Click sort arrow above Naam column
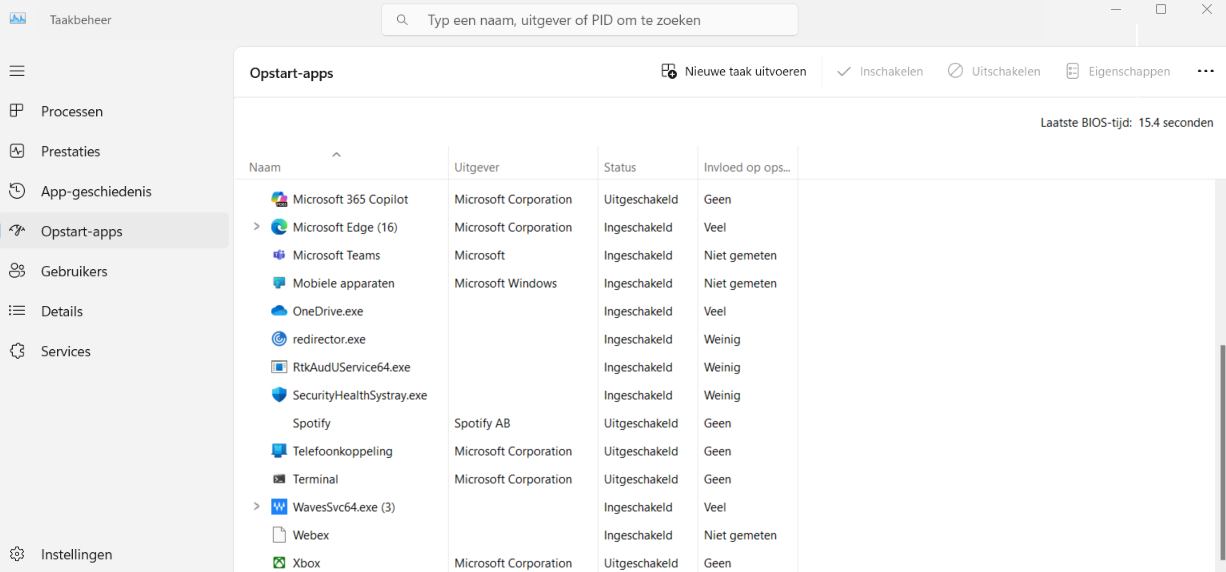 click(x=336, y=154)
